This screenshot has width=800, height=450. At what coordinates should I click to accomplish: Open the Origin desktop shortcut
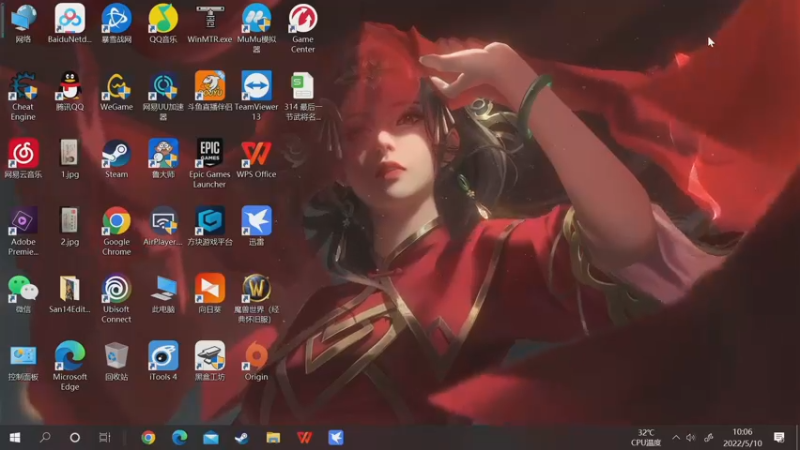click(256, 361)
